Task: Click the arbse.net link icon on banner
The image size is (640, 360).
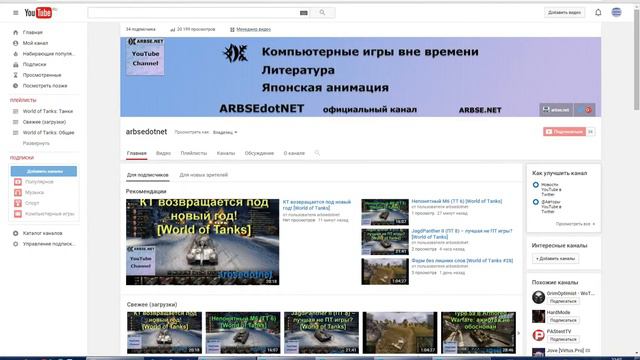Action: pyautogui.click(x=556, y=110)
